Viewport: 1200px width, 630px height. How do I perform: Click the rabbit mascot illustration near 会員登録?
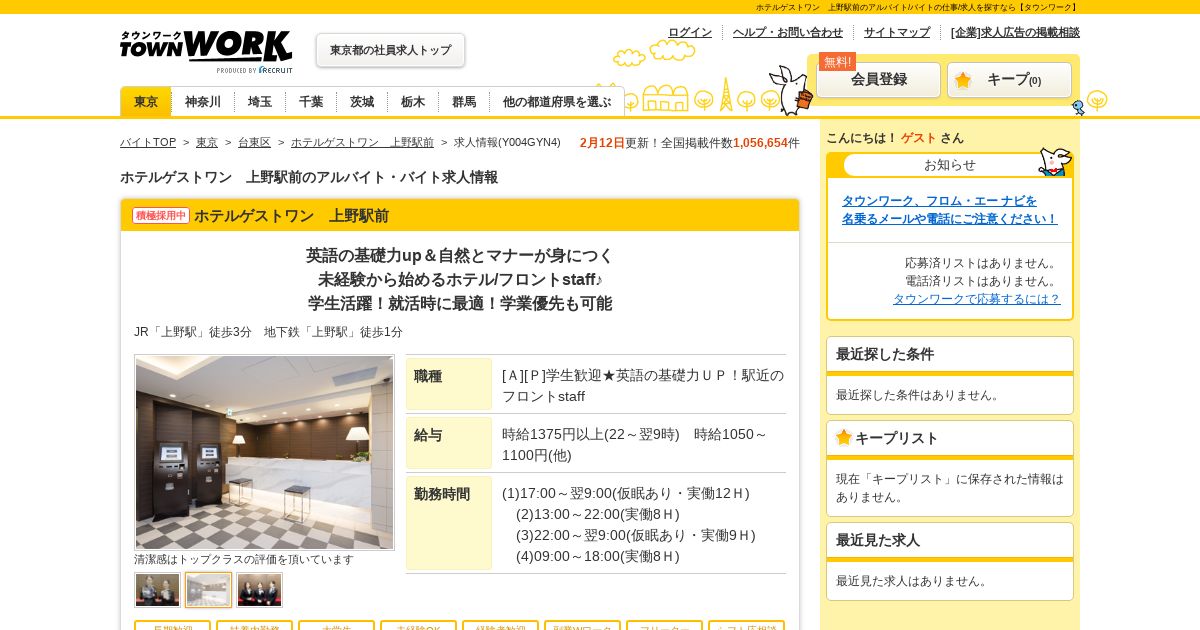pos(791,90)
